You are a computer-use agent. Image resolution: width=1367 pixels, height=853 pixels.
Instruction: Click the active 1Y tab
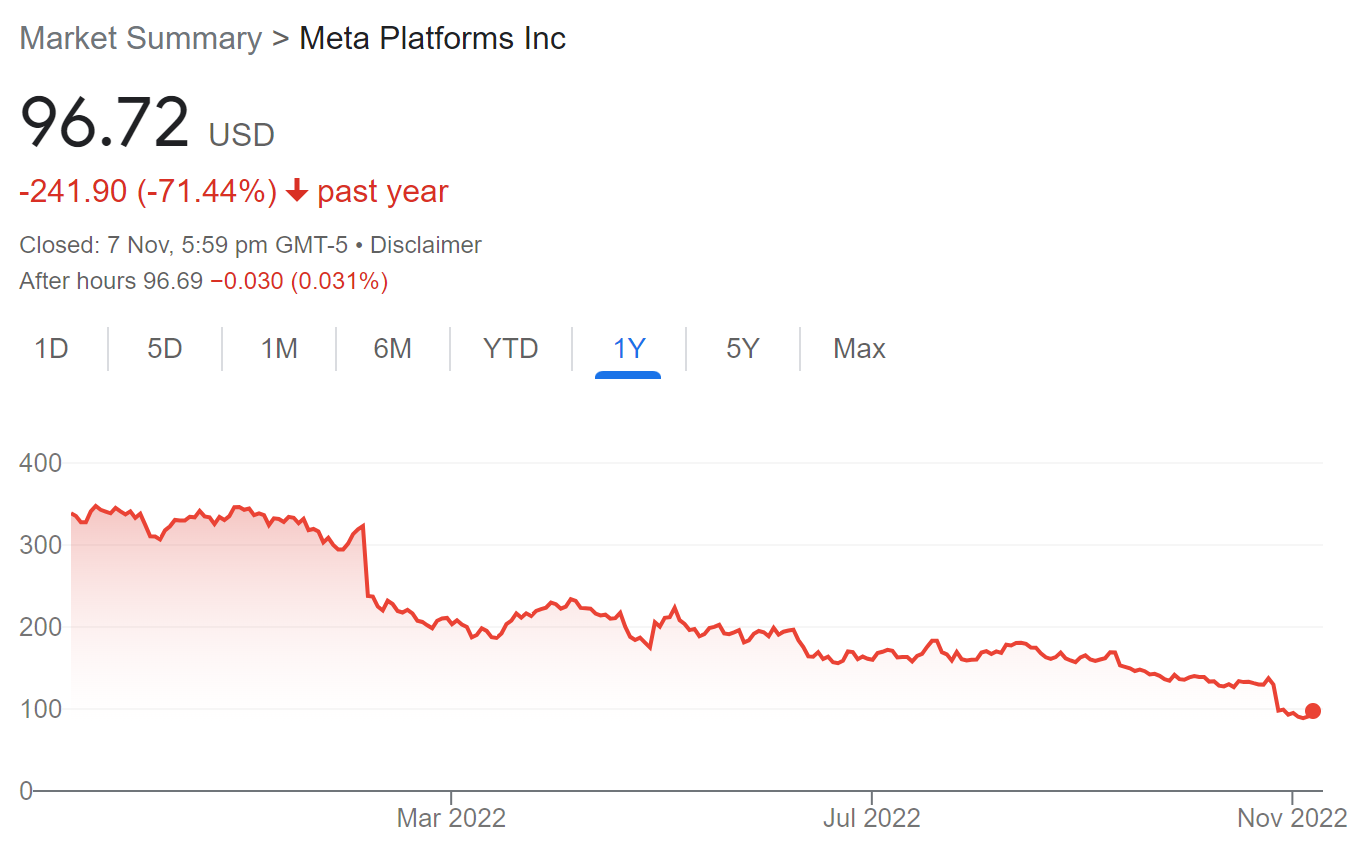pos(629,349)
